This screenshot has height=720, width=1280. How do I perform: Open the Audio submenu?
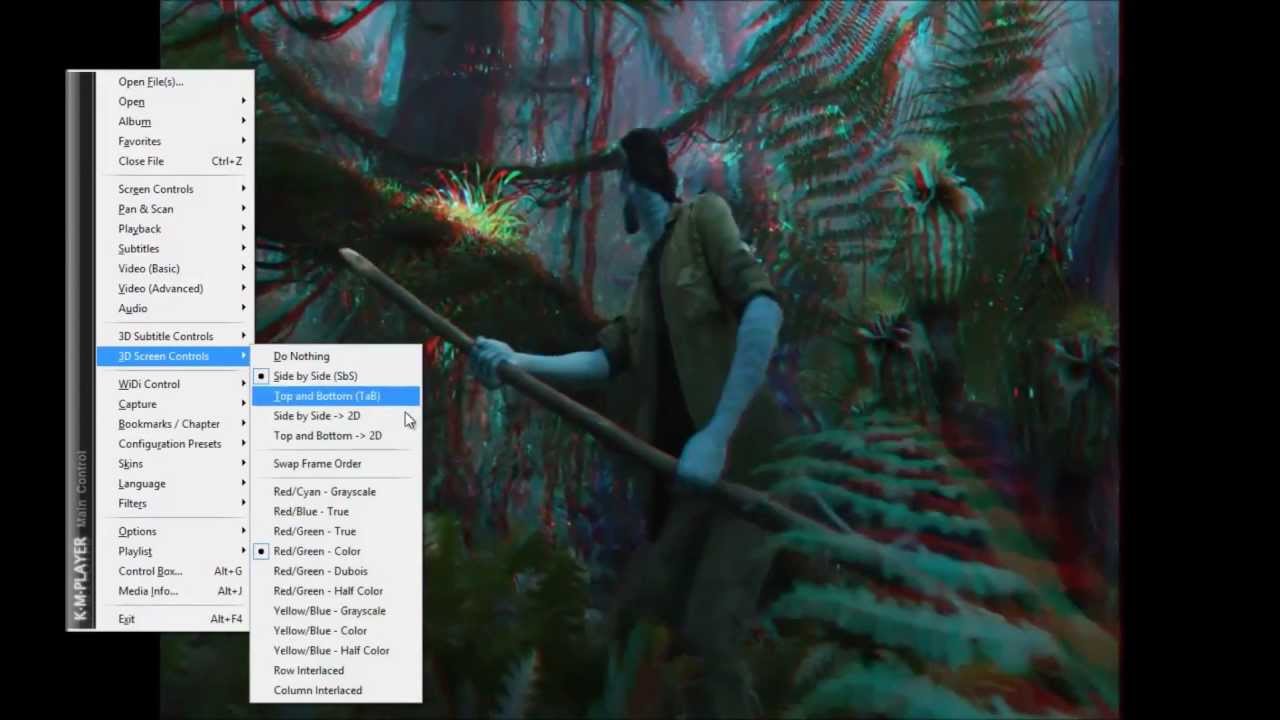(x=174, y=309)
